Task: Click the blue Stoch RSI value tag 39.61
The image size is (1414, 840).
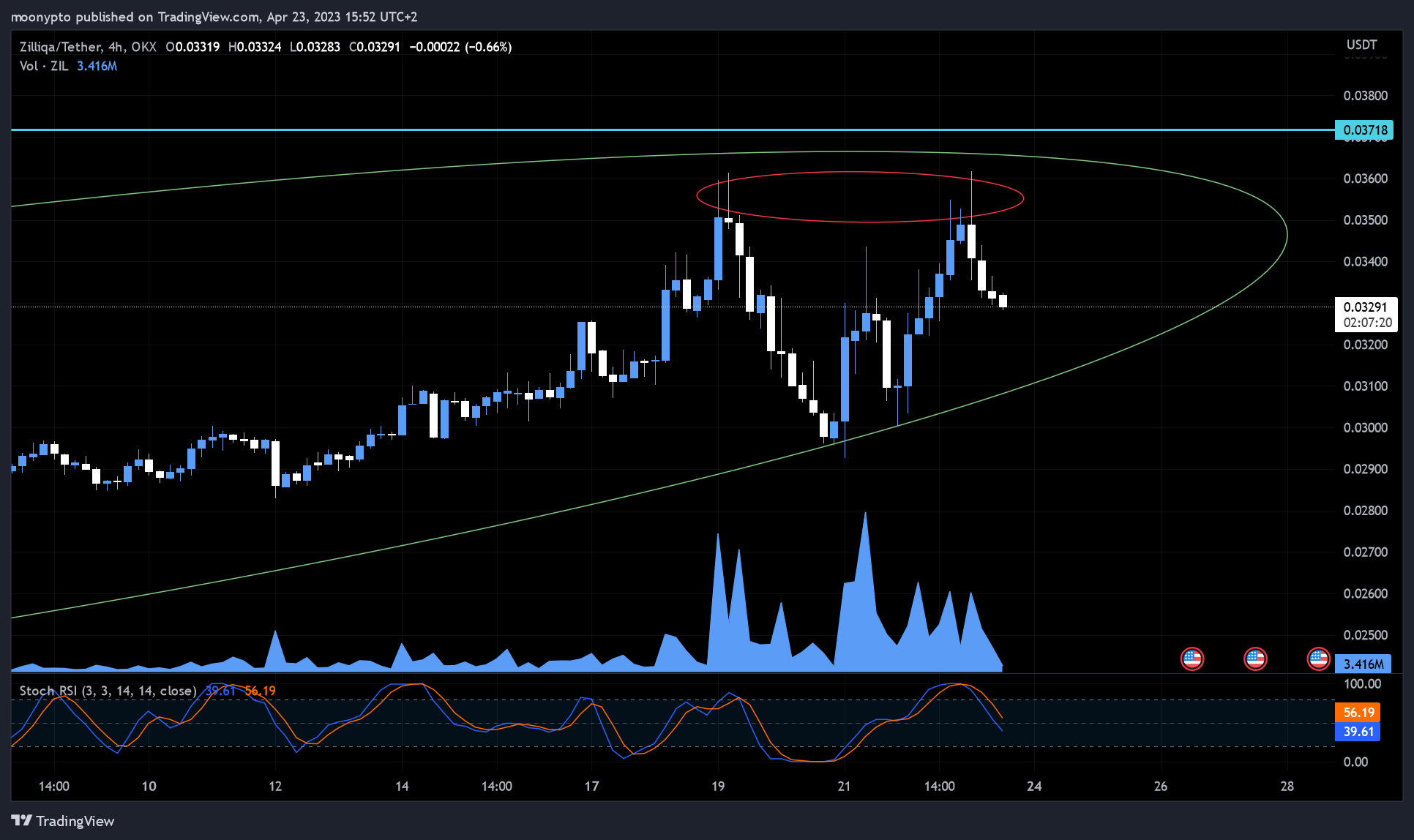Action: pos(1358,731)
